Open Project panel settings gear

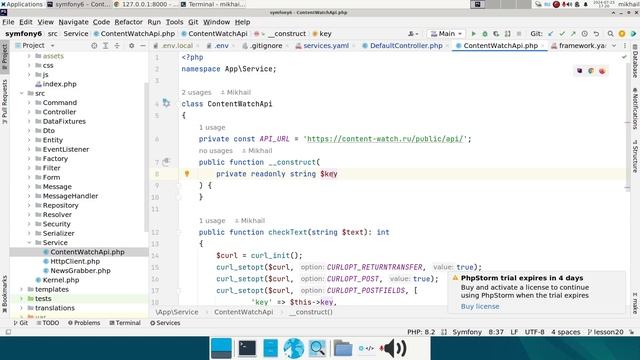(131, 46)
